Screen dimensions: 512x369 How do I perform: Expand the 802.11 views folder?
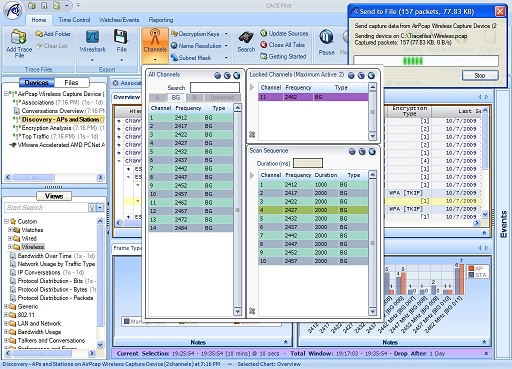(x=6, y=315)
